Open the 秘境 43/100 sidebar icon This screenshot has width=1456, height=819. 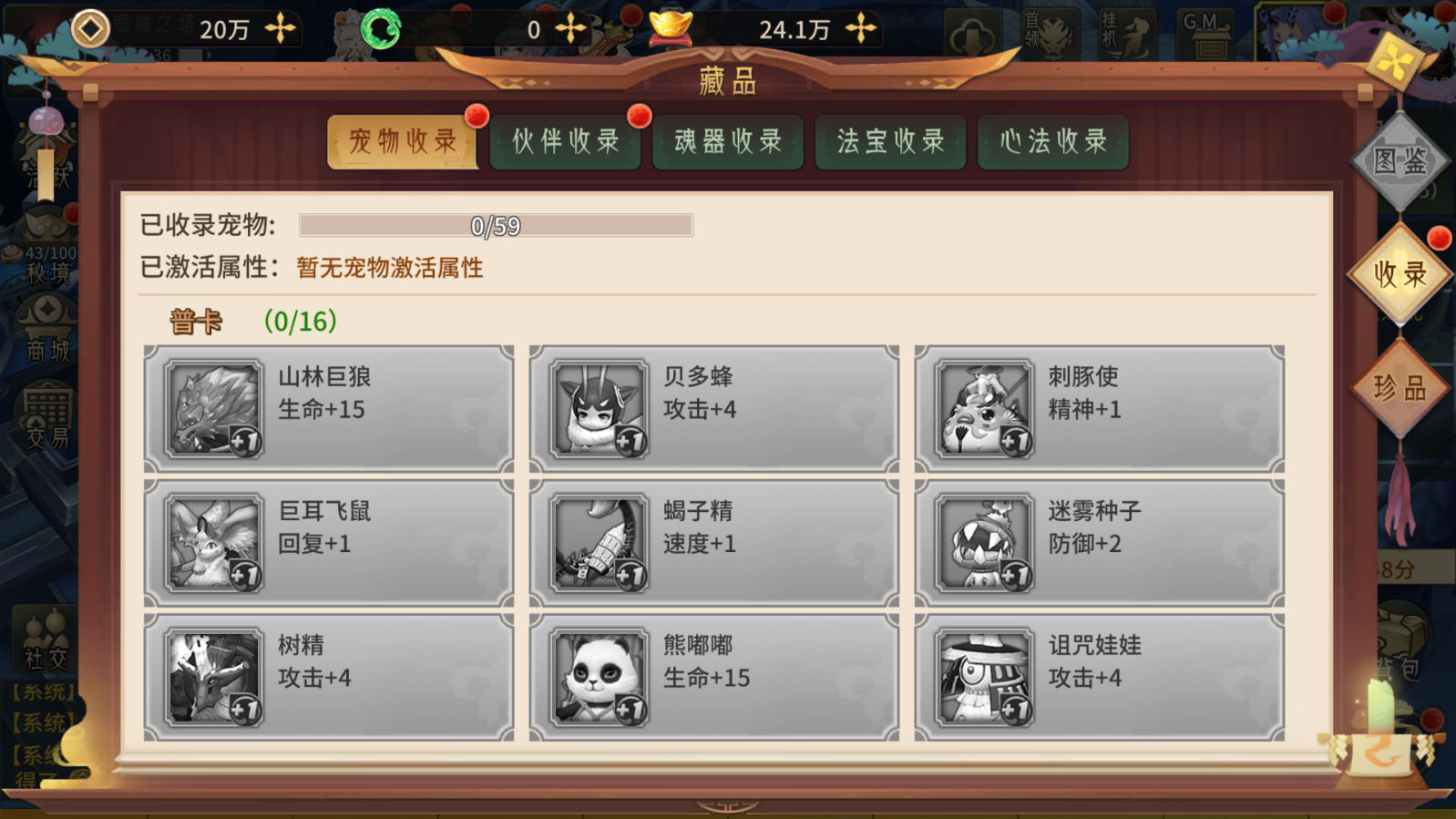[48, 246]
